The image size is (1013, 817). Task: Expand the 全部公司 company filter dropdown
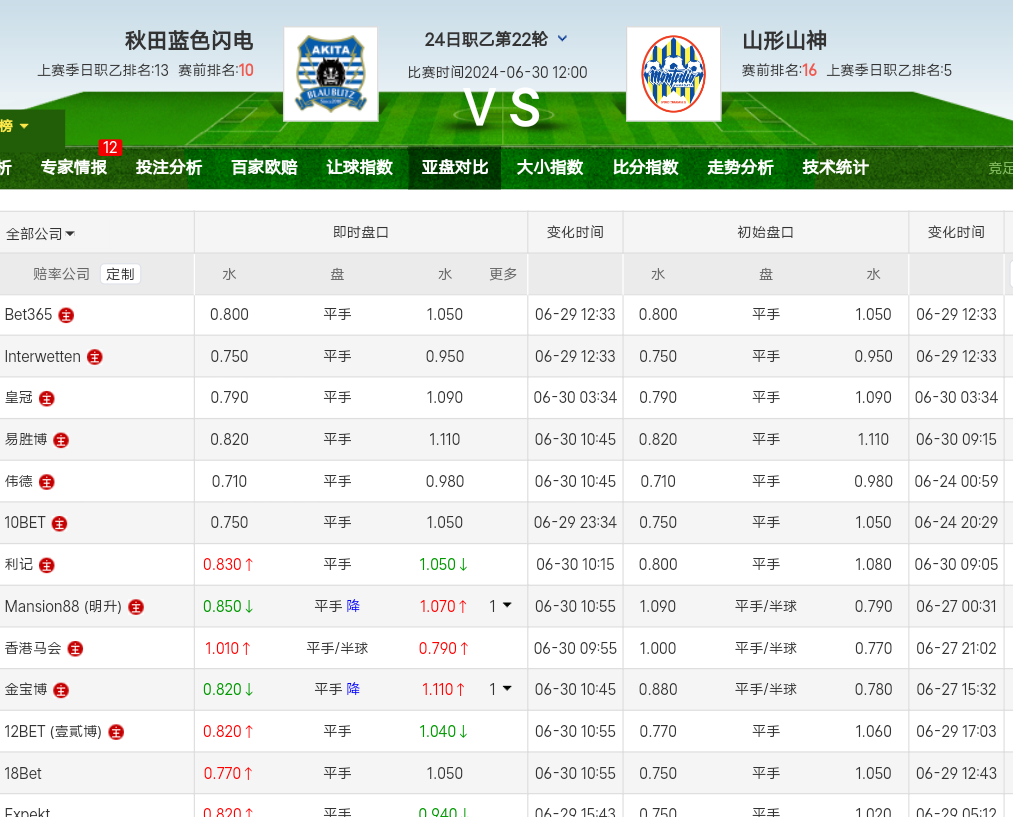coord(41,234)
